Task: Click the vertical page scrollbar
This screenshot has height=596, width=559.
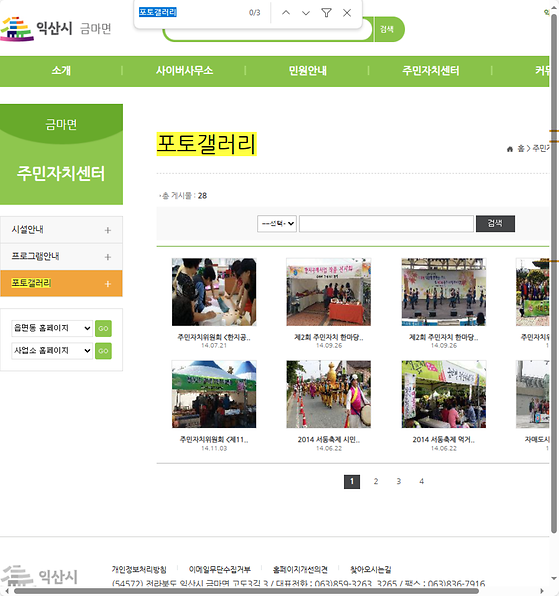Action: (x=554, y=274)
